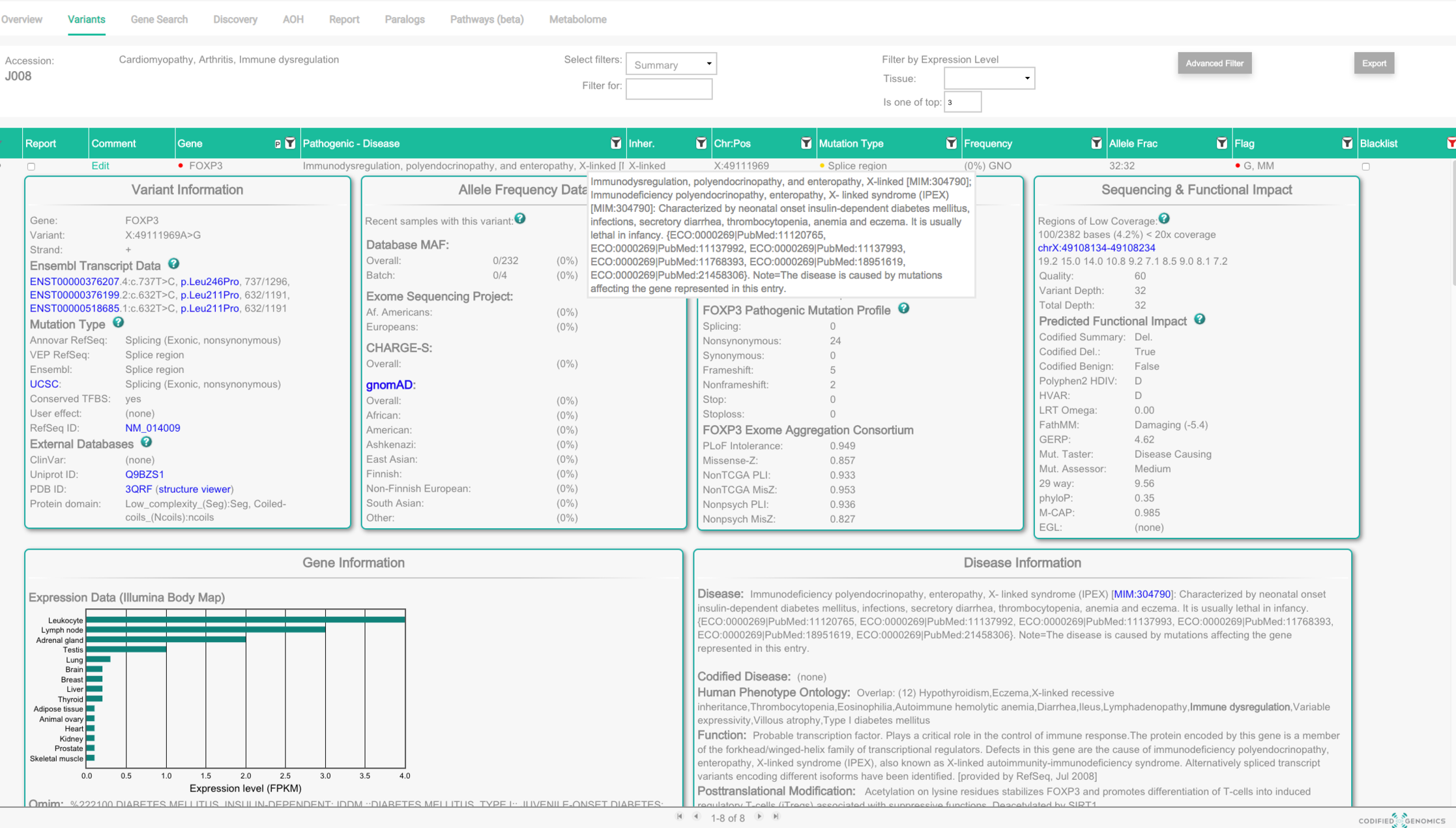Open PDB ID 3QRF link

pyautogui.click(x=138, y=489)
